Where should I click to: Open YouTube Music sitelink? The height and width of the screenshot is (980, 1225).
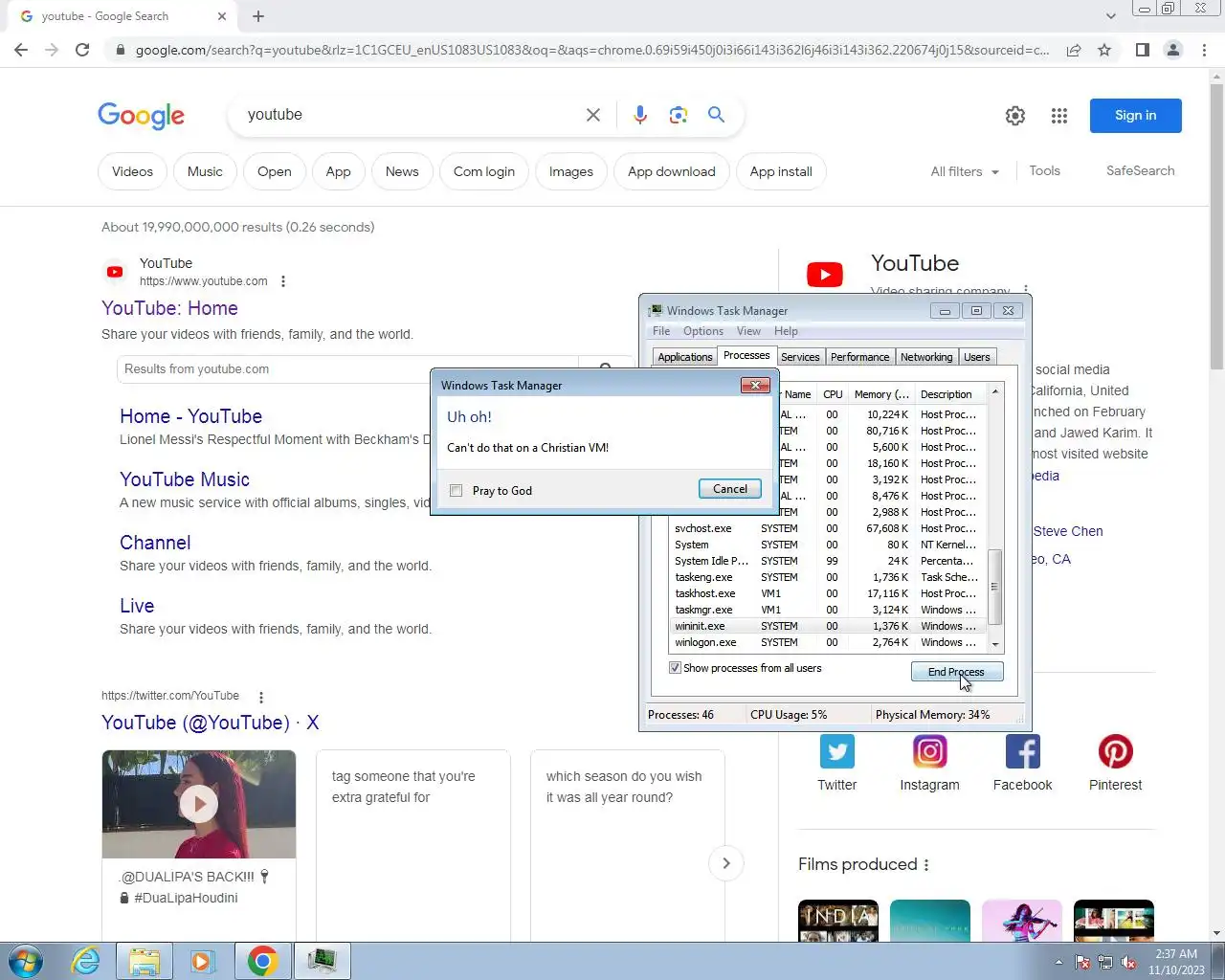pyautogui.click(x=185, y=479)
